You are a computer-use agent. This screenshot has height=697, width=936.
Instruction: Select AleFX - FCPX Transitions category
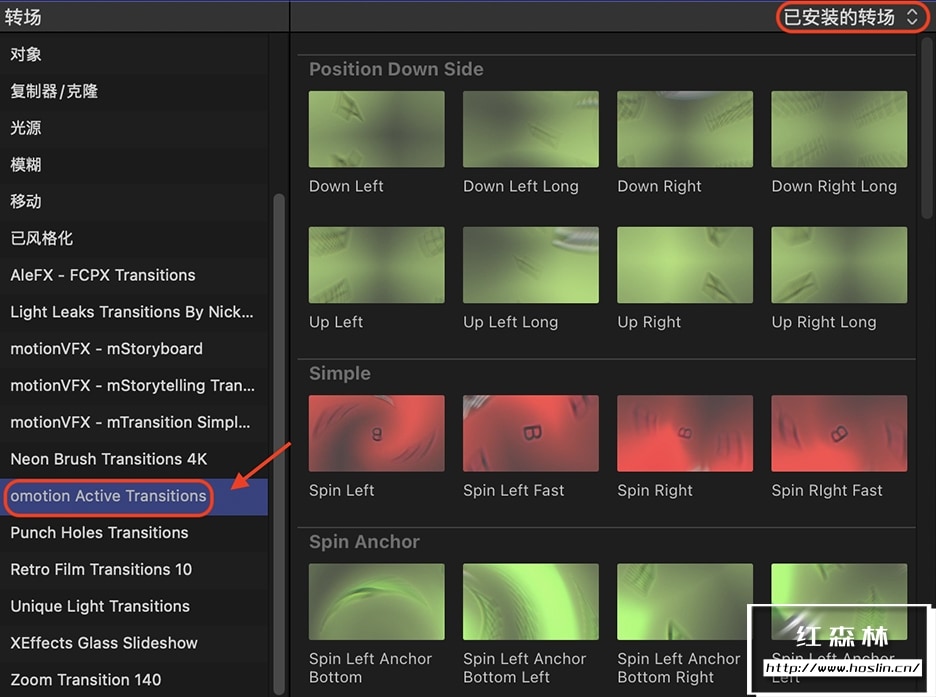tap(103, 275)
